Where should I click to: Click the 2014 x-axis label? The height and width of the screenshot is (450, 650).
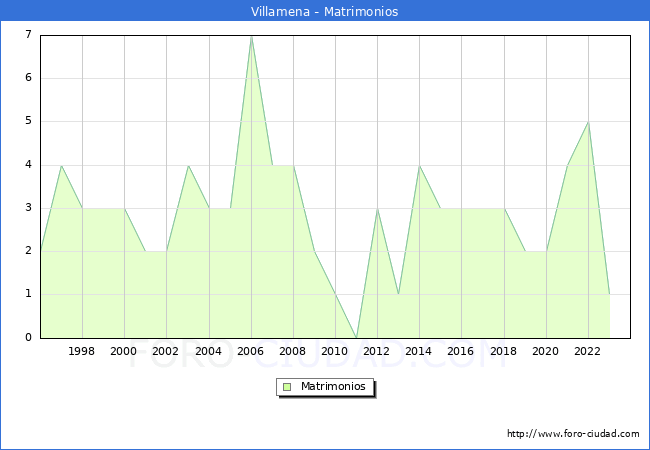[419, 351]
